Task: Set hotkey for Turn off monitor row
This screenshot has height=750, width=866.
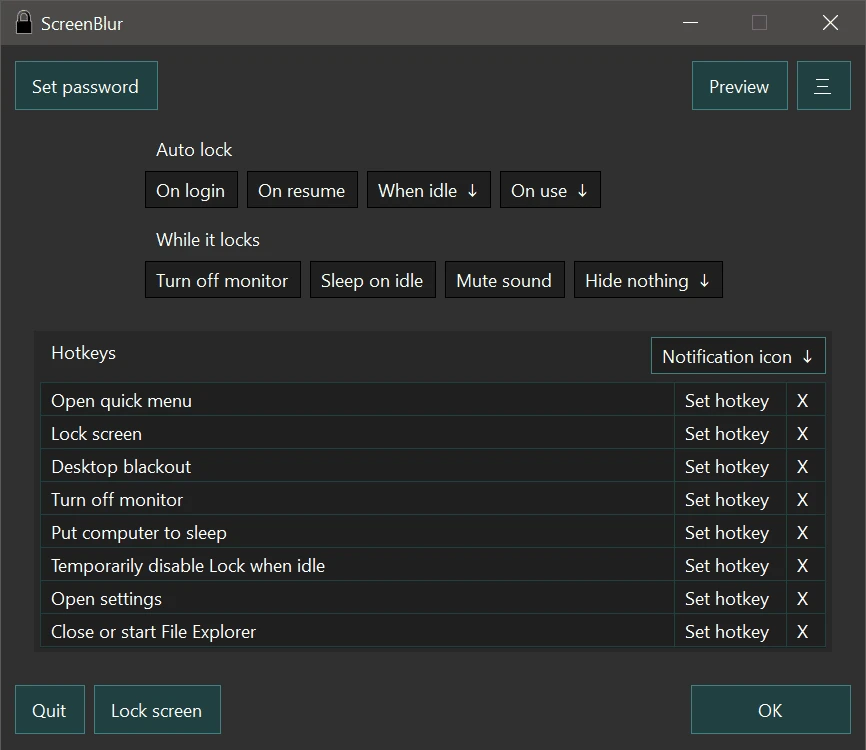Action: (730, 500)
